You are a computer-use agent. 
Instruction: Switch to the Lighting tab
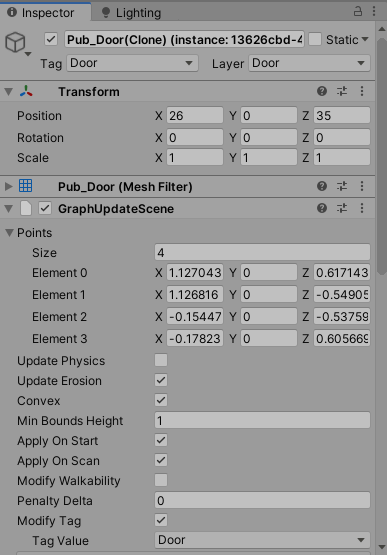tap(132, 13)
